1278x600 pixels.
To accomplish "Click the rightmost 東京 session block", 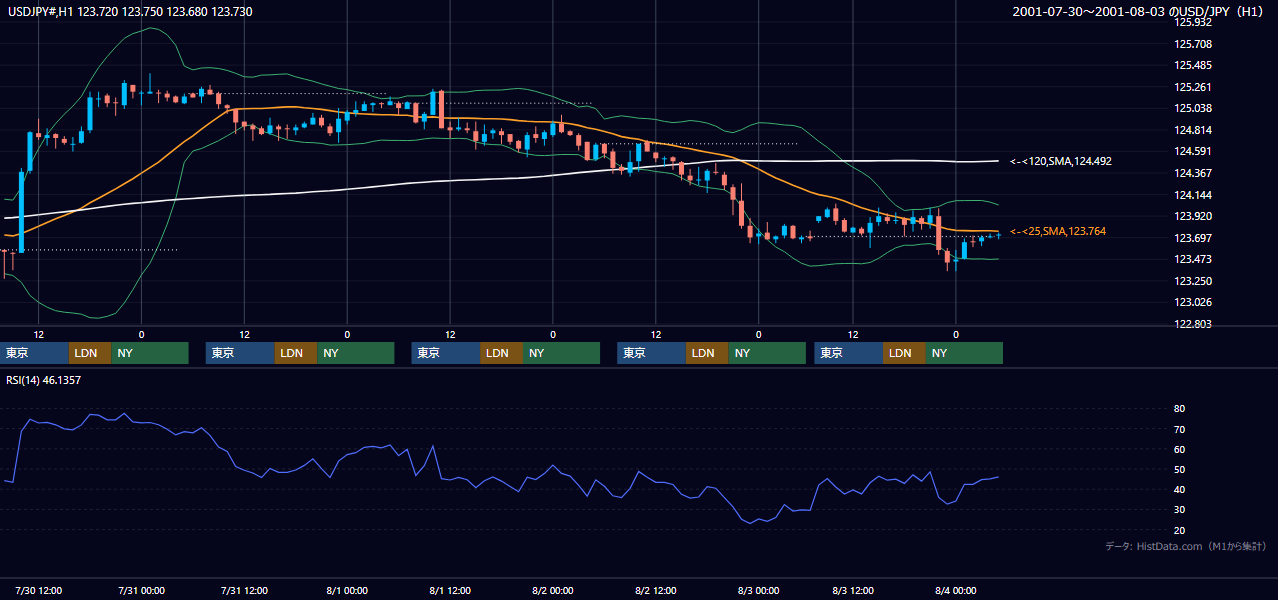I will pos(849,353).
